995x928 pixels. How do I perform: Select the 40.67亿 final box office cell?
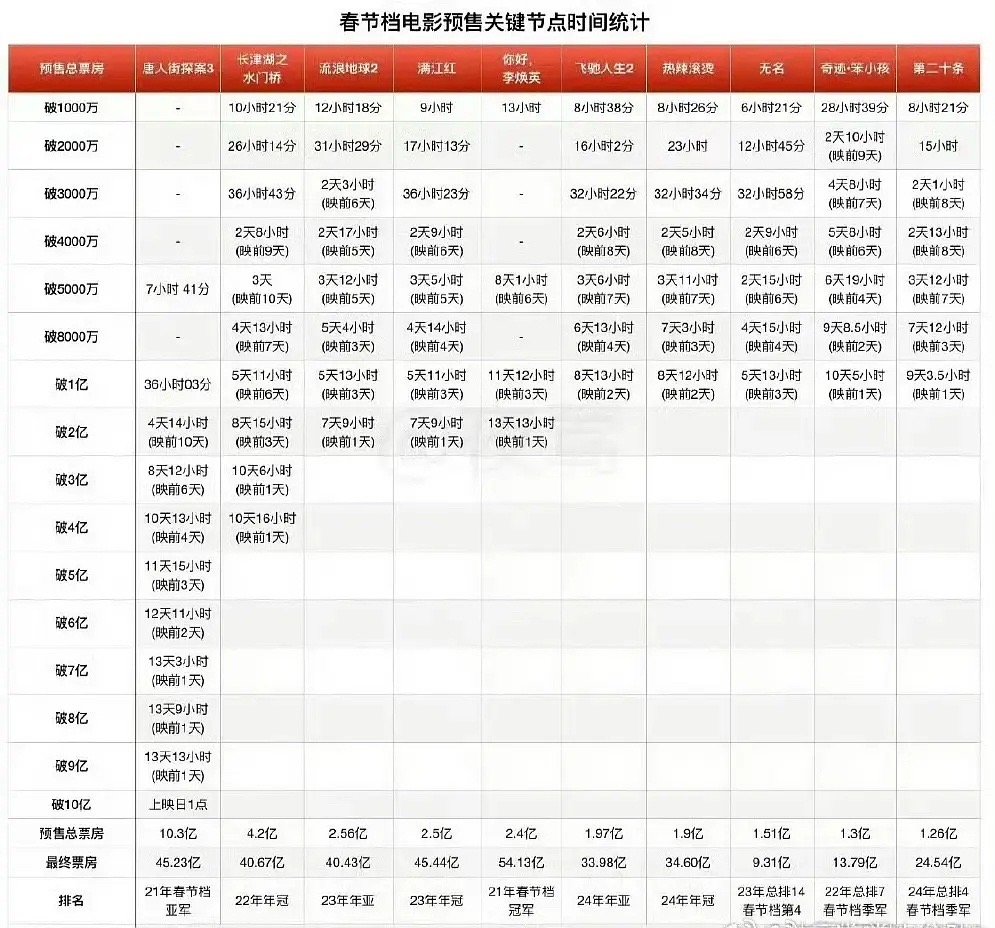tap(262, 863)
